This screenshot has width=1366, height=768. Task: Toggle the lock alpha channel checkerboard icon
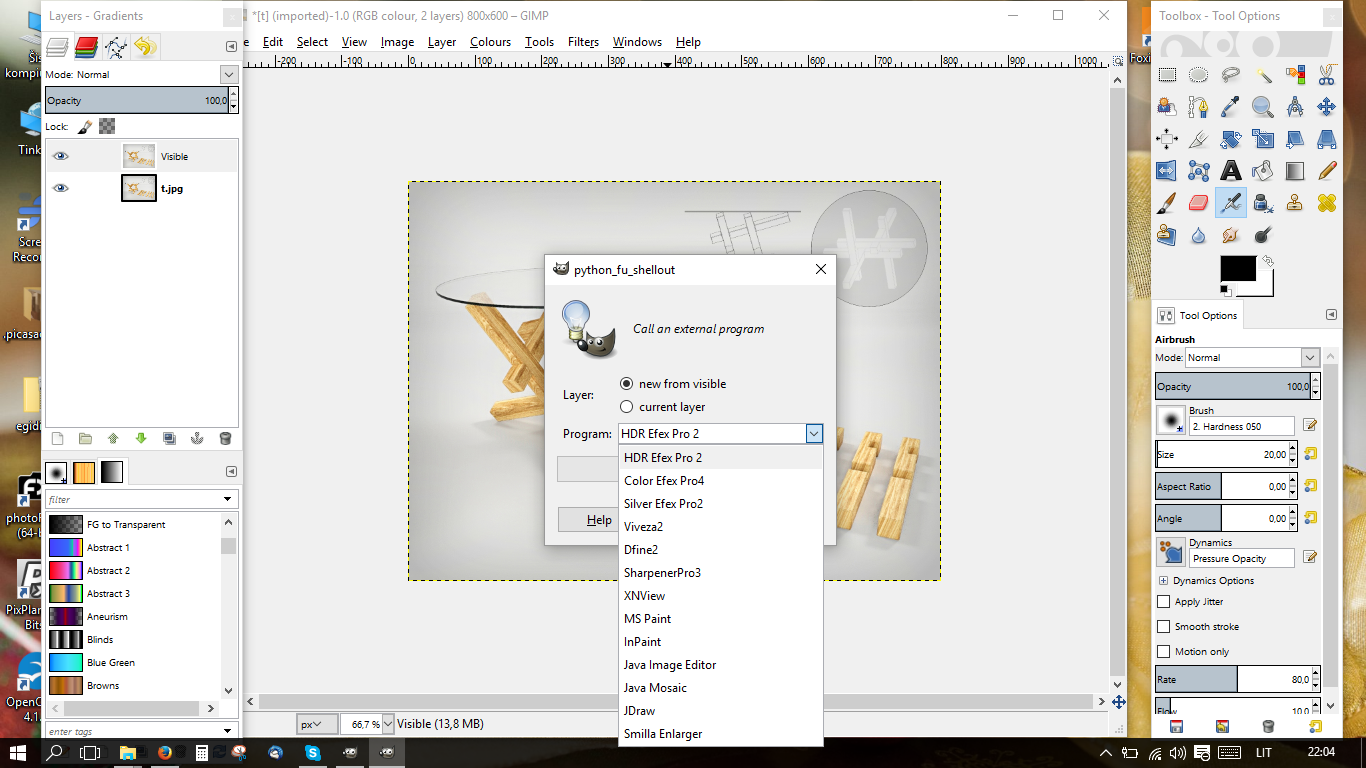tap(107, 126)
